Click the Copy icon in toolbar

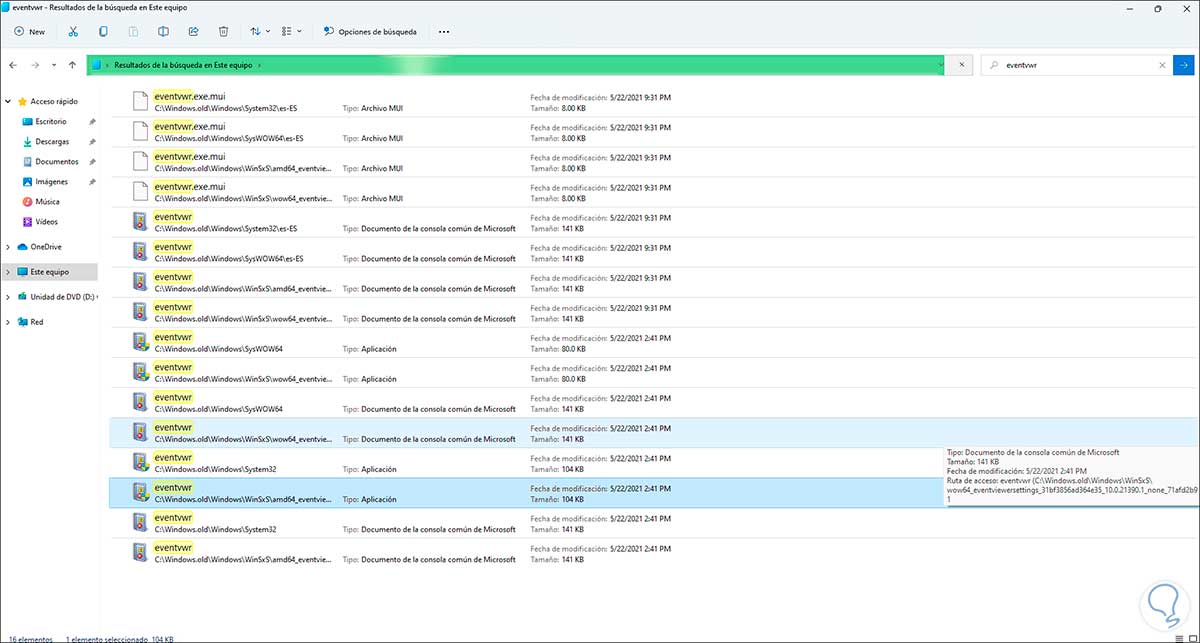click(103, 32)
